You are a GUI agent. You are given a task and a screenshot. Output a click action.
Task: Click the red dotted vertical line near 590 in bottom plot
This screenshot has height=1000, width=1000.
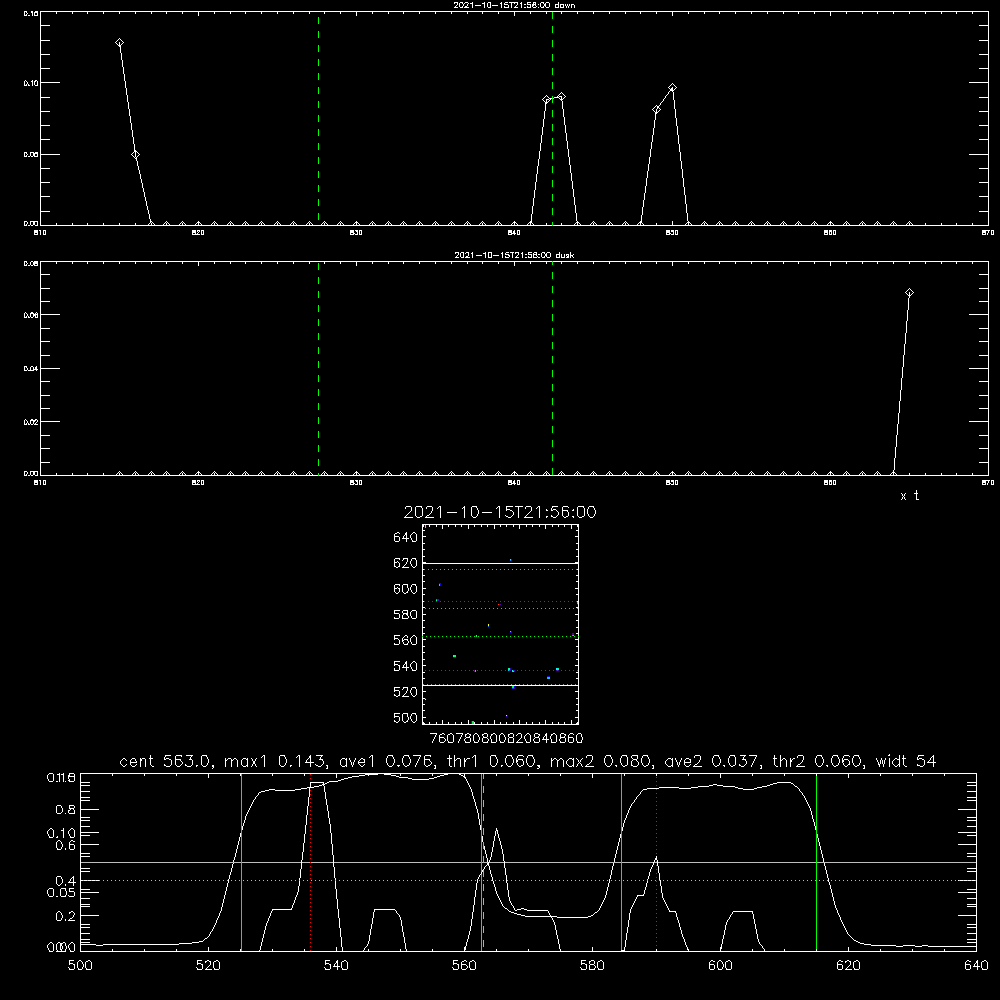(x=656, y=862)
